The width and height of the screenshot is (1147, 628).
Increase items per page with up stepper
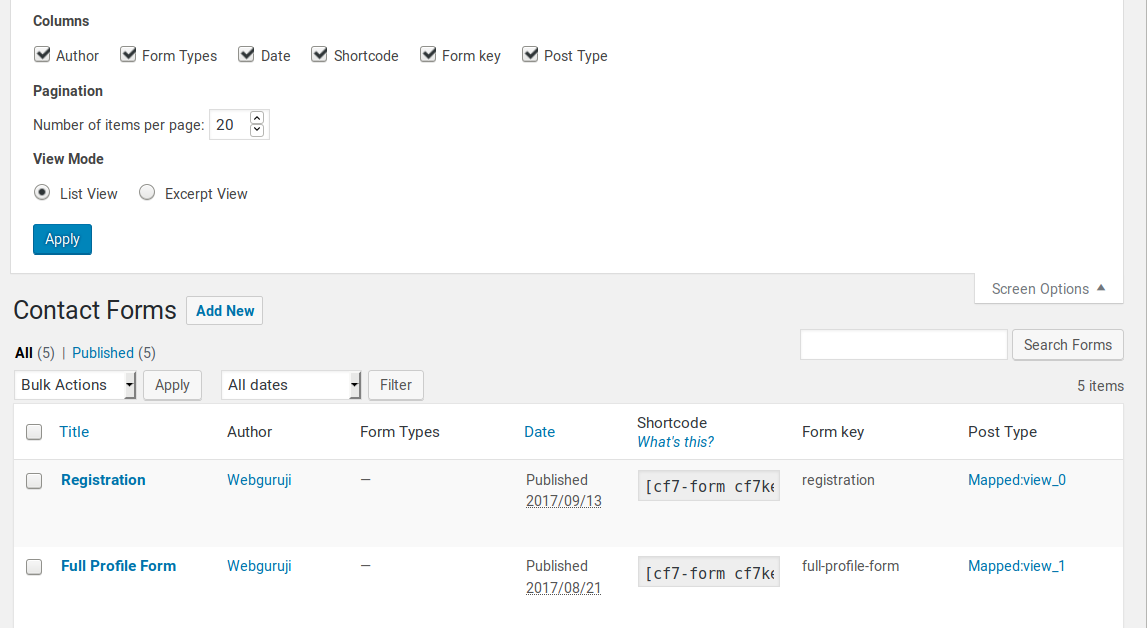click(x=257, y=118)
